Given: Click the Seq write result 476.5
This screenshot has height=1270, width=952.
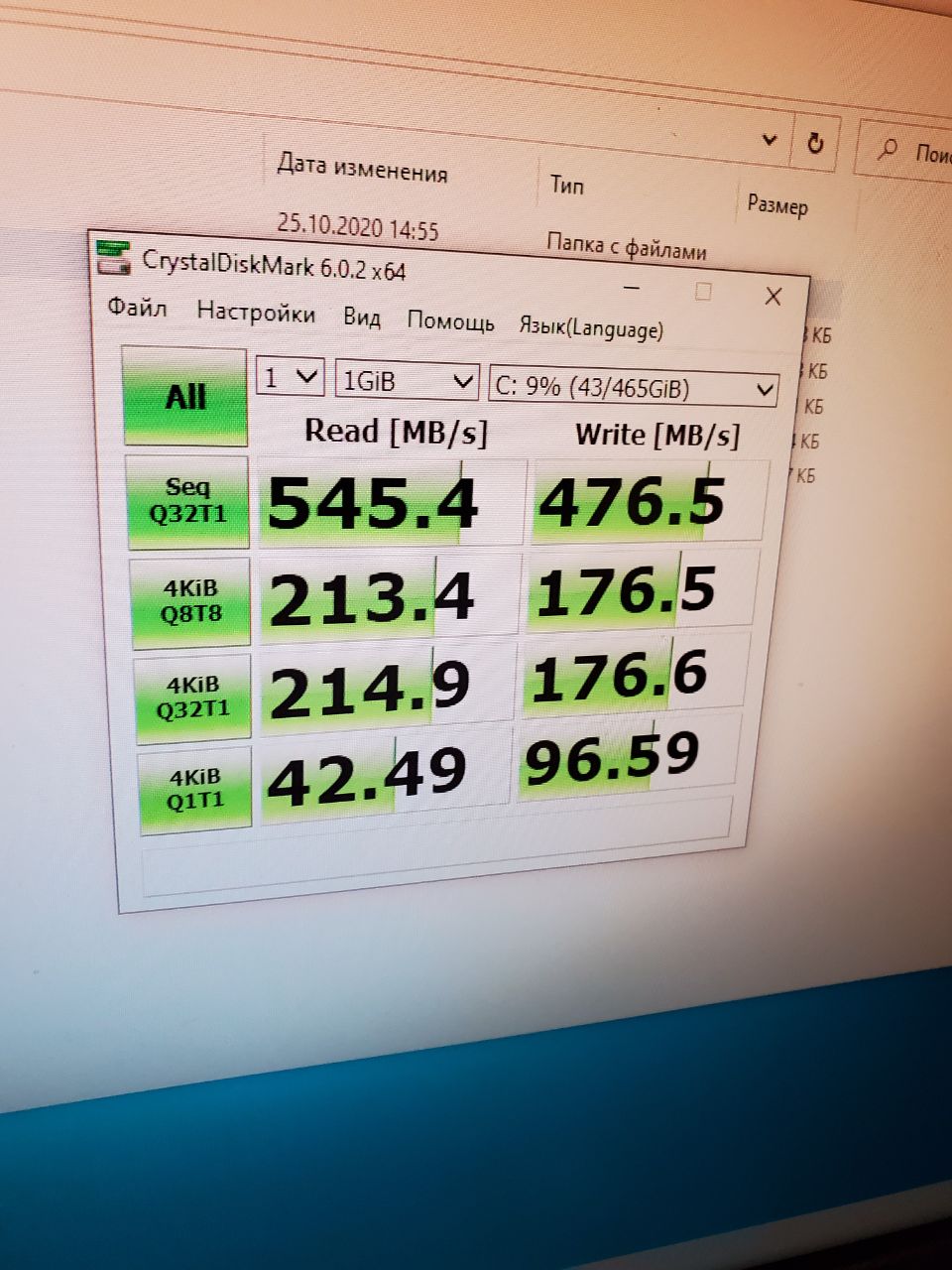Looking at the screenshot, I should coord(650,499).
